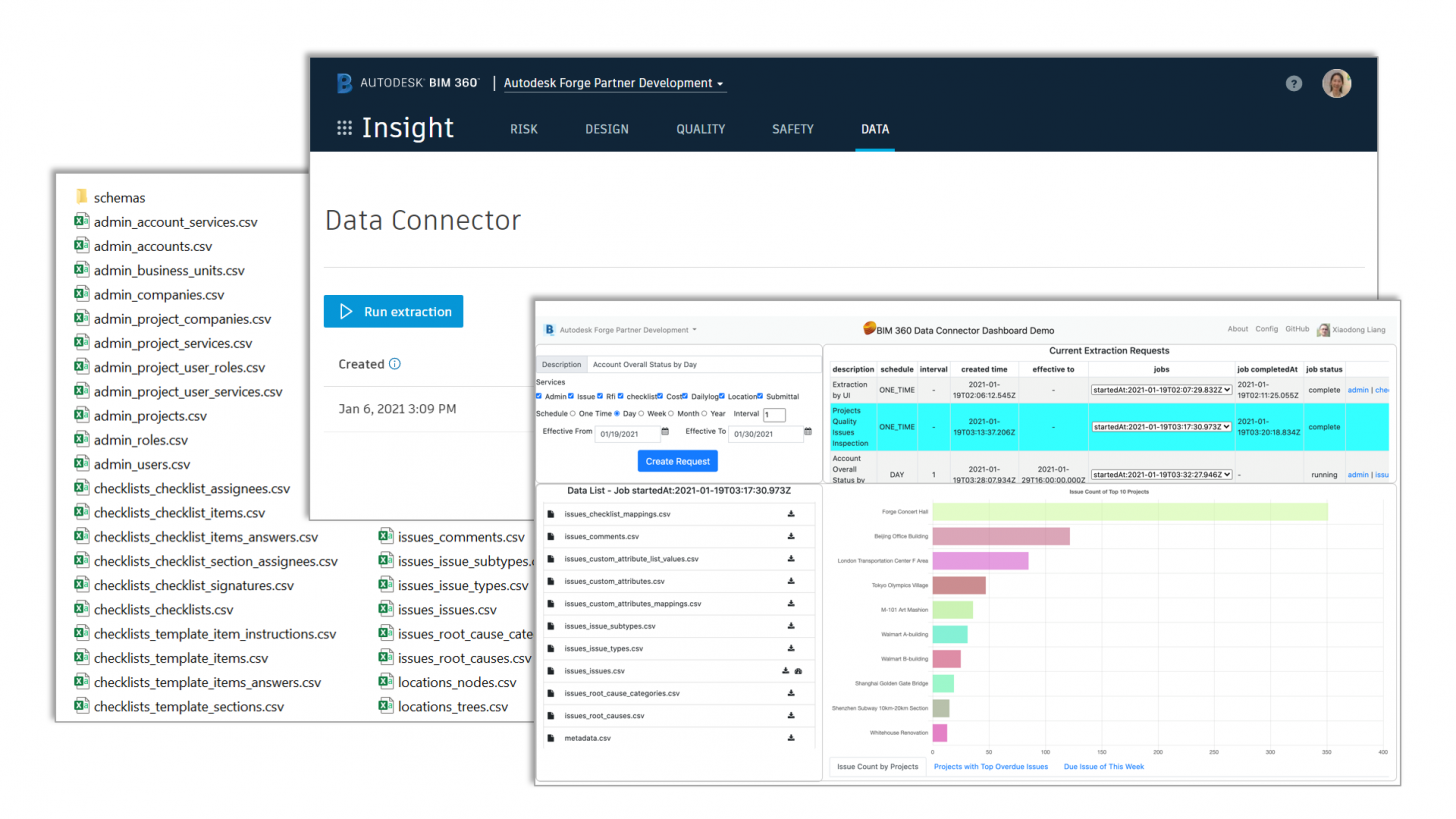
Task: Open the BIM 360 module switcher grid
Action: pos(344,129)
